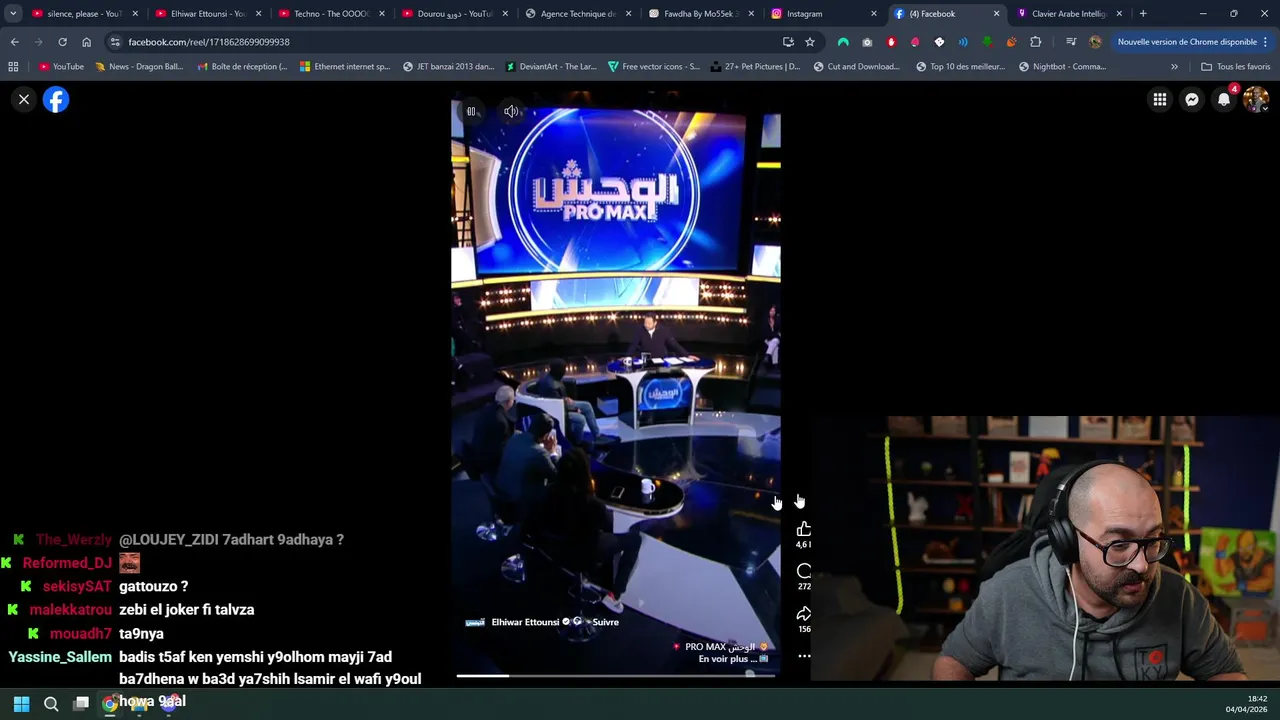Switch to the Fawdha By Mo55ek tab
Viewport: 1280px width, 720px height.
(x=701, y=14)
